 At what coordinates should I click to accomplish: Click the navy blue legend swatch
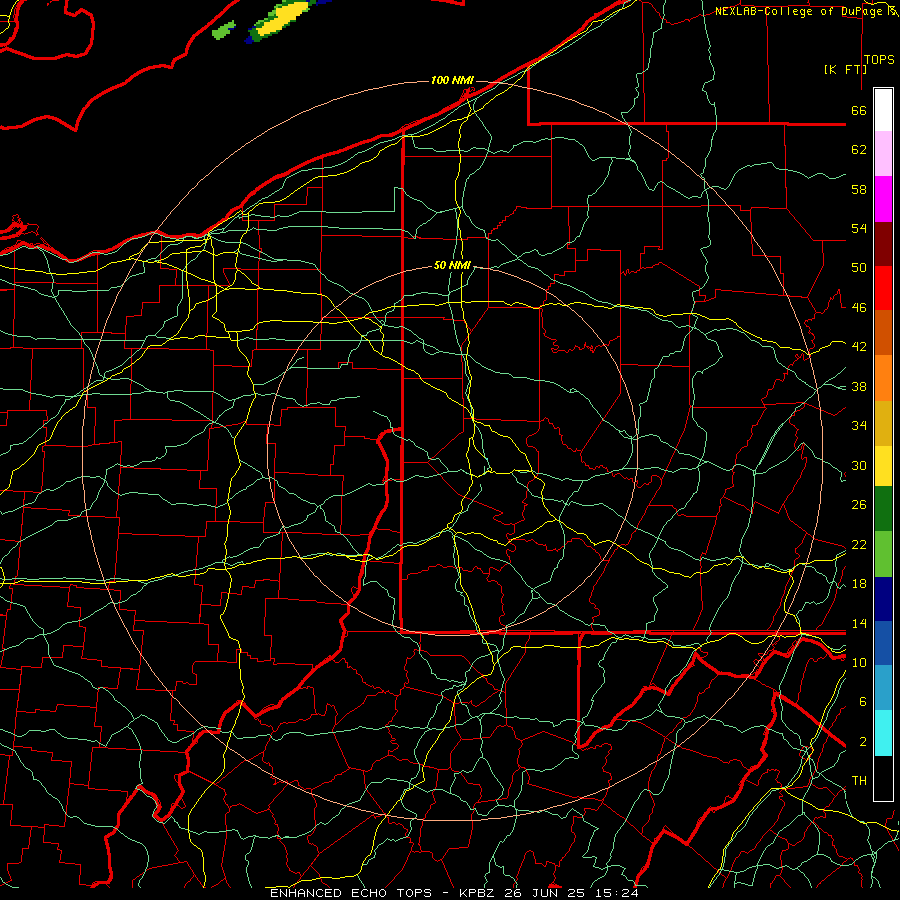(x=883, y=599)
